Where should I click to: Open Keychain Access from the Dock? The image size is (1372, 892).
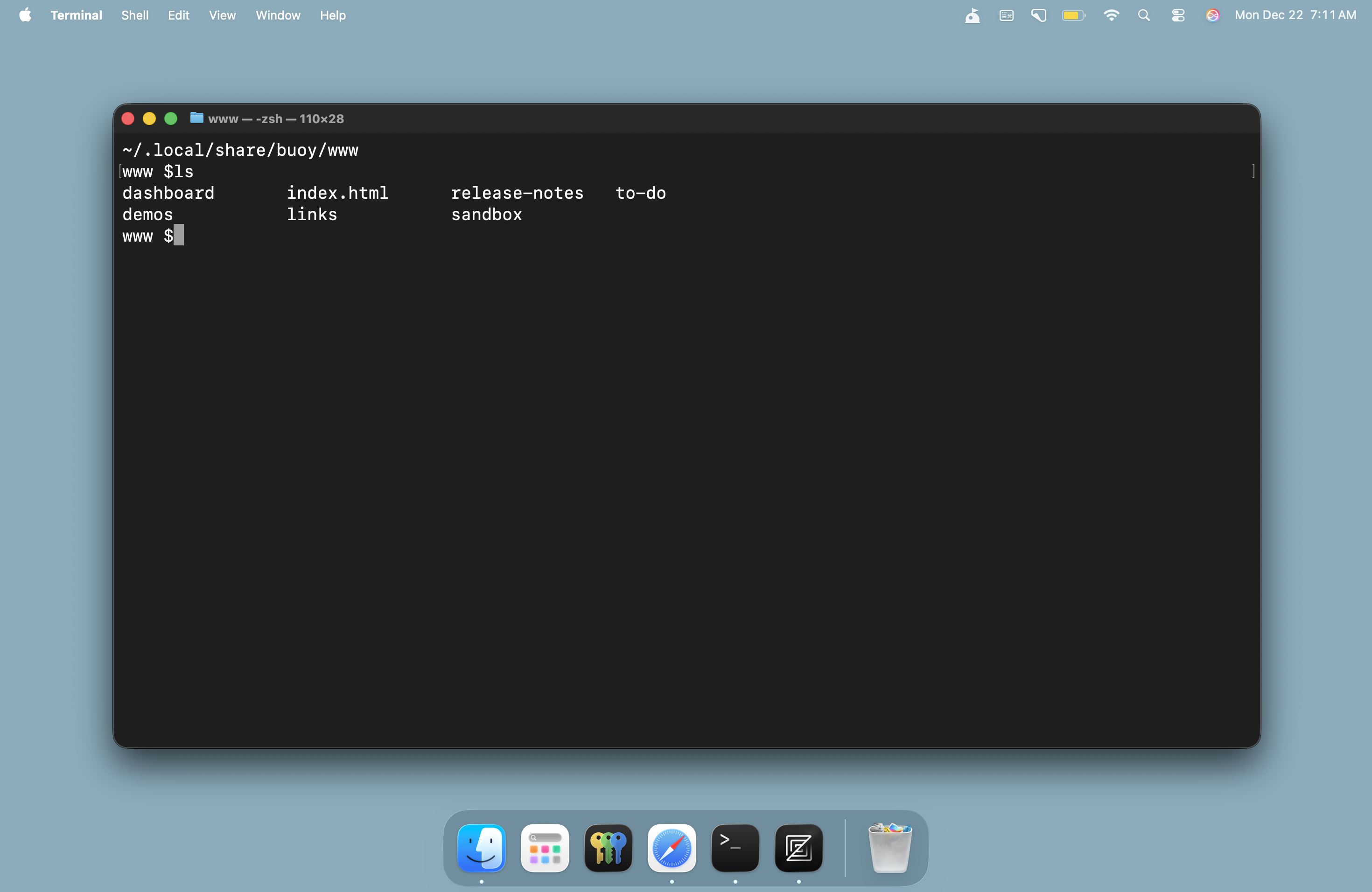pyautogui.click(x=608, y=848)
